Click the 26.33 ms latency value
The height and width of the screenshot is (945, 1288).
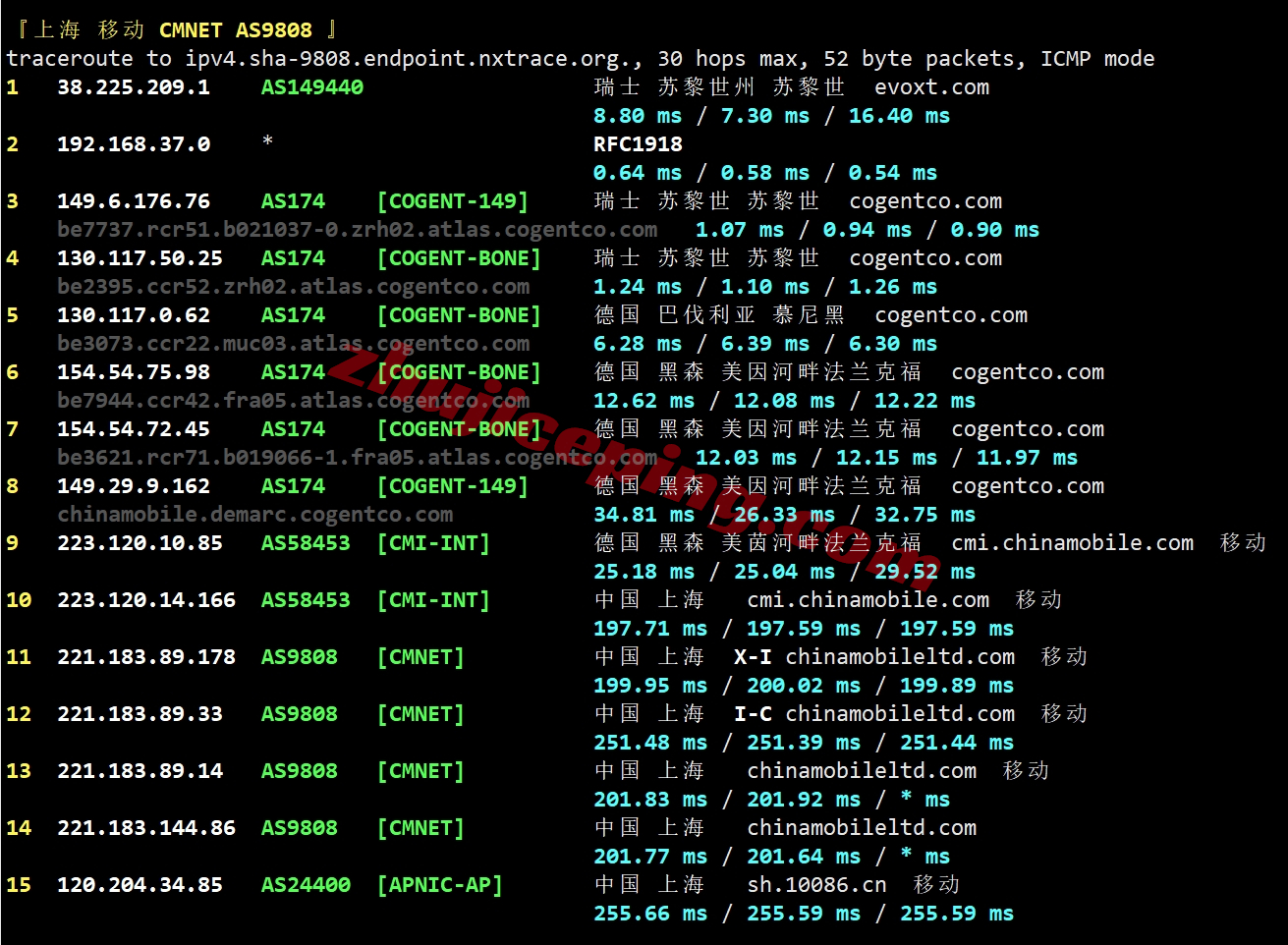[x=784, y=515]
